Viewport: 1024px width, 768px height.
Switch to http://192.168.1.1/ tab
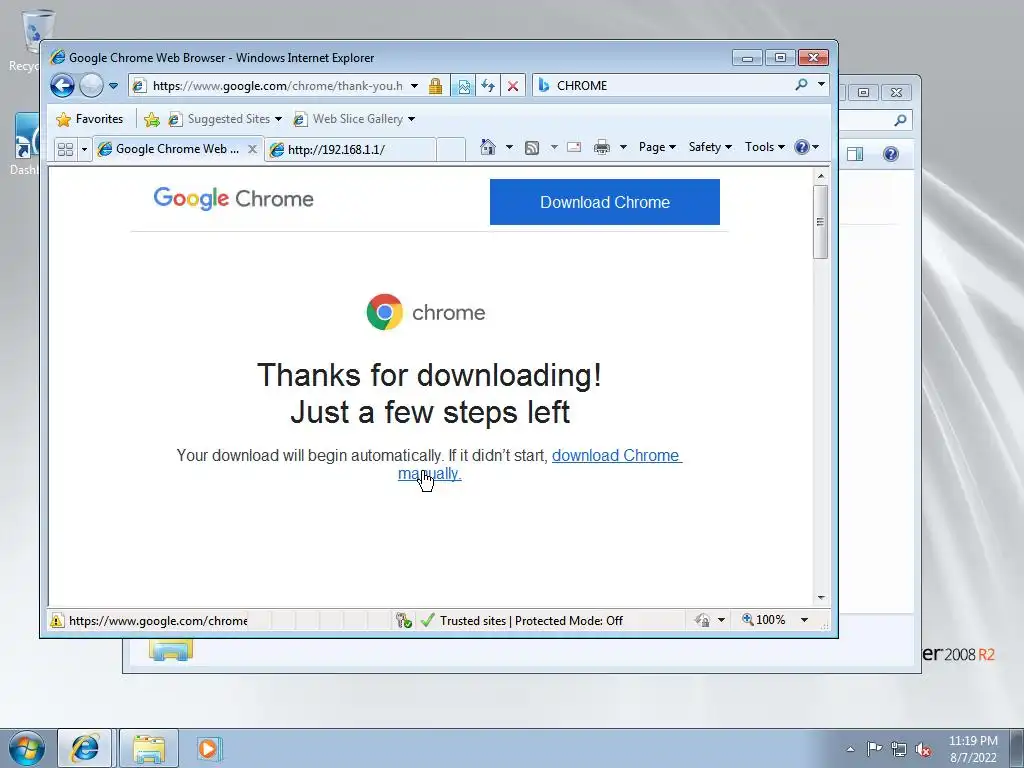351,150
